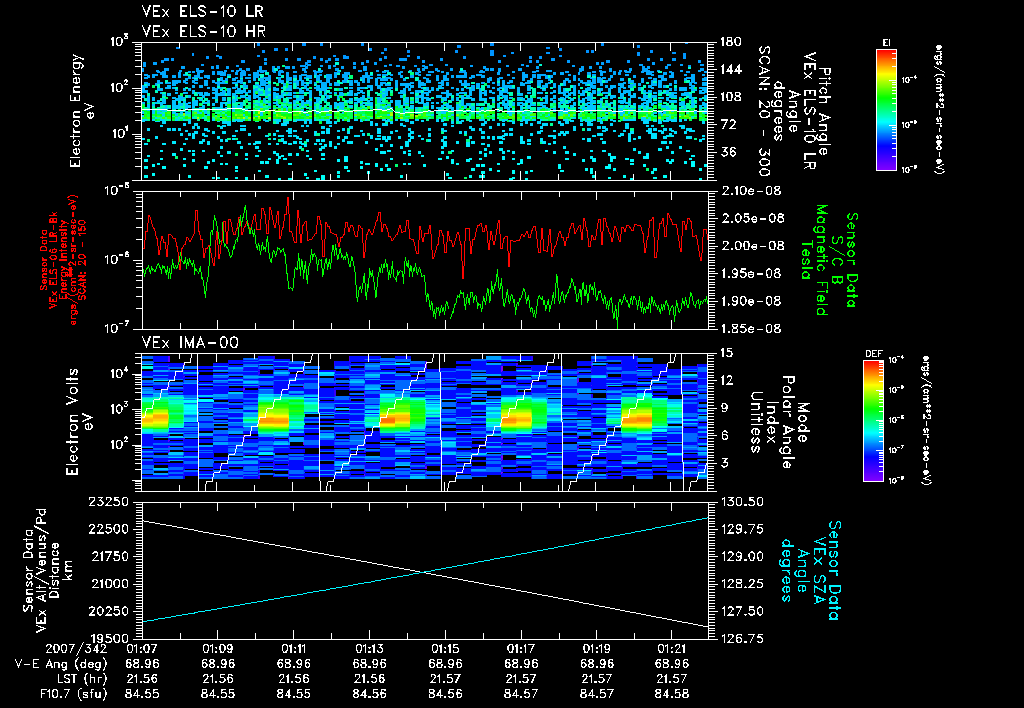Screen dimensions: 1024x708
Task: Click SZA tick value 129.75
Action: (742, 528)
